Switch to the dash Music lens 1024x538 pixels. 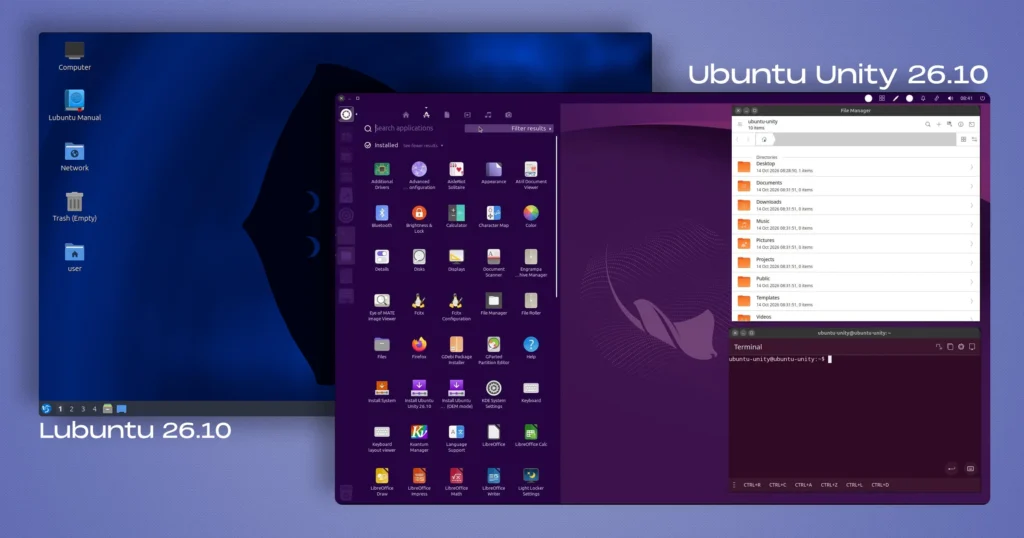pyautogui.click(x=488, y=115)
